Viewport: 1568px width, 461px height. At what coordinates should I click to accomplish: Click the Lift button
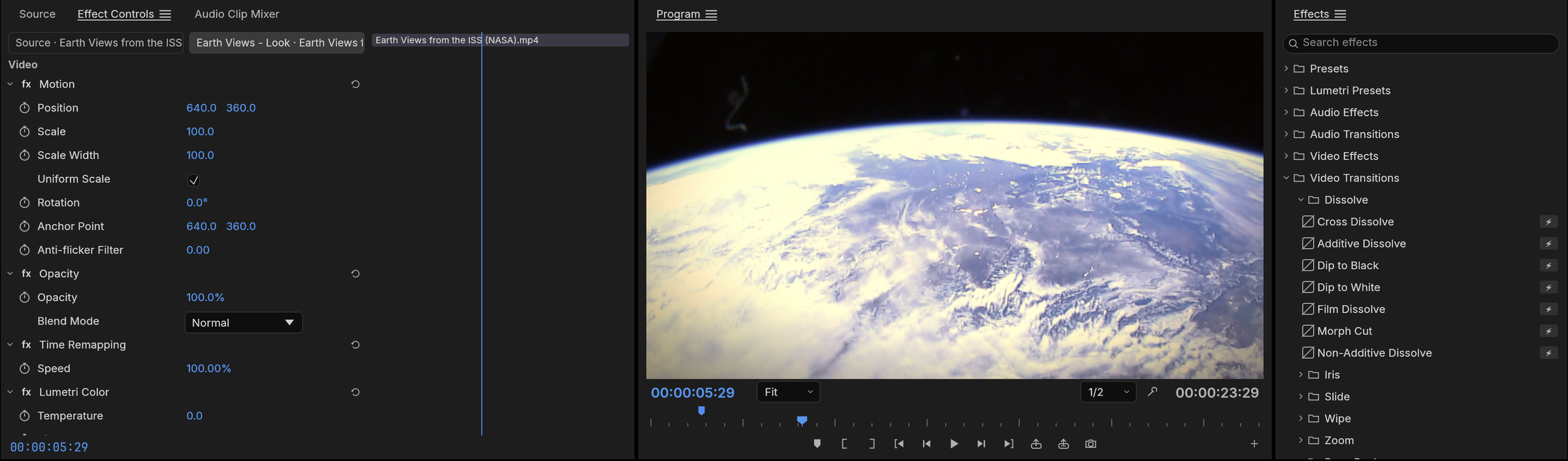pos(1036,444)
